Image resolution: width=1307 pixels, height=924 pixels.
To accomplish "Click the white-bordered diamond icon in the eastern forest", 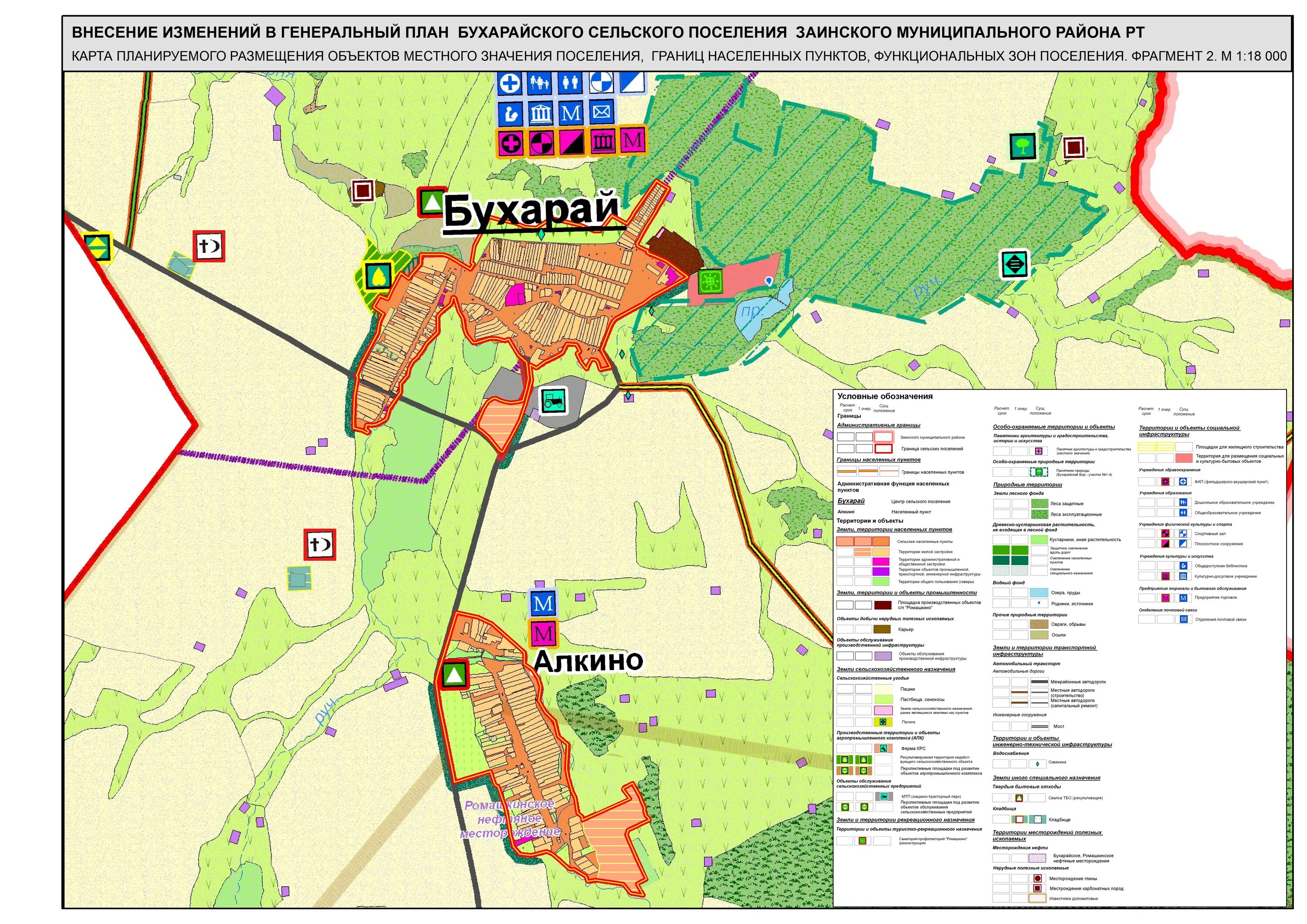I will (1015, 264).
